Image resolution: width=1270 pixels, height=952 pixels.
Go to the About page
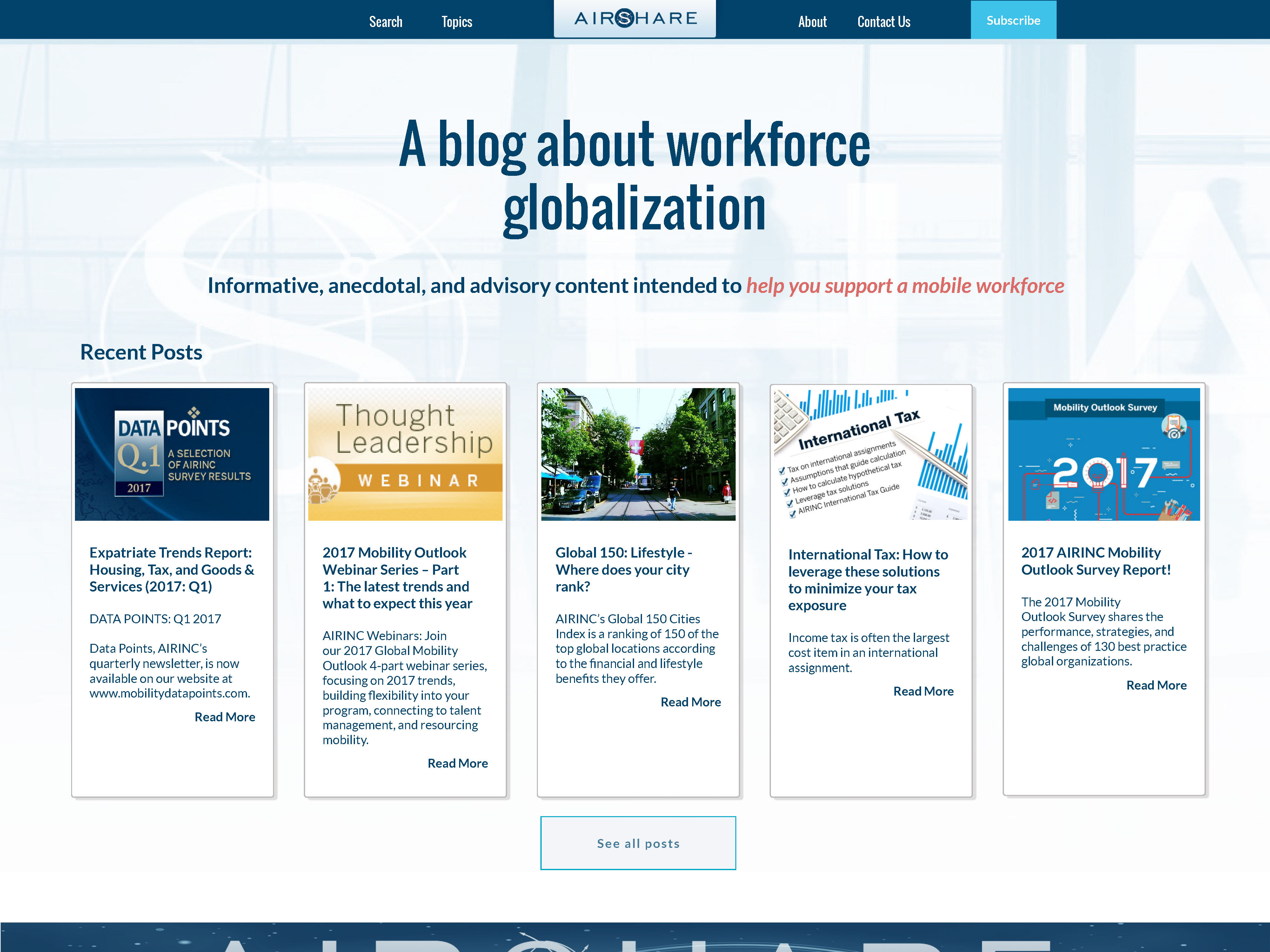(x=812, y=22)
